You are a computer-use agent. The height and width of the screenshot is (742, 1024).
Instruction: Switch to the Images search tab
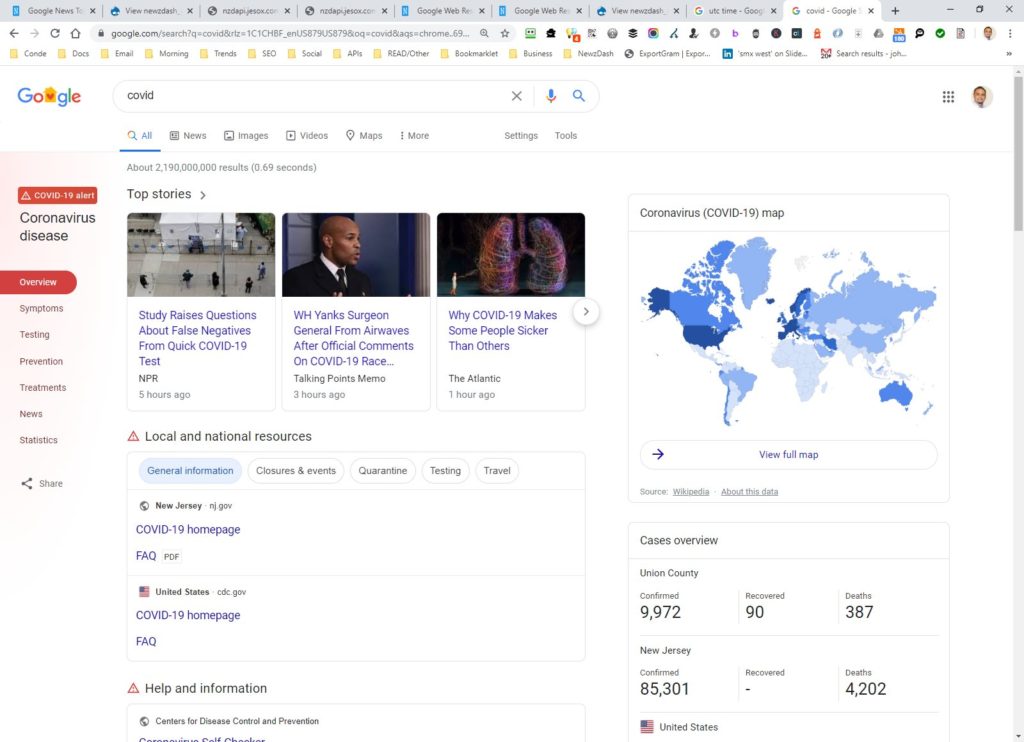pos(246,136)
